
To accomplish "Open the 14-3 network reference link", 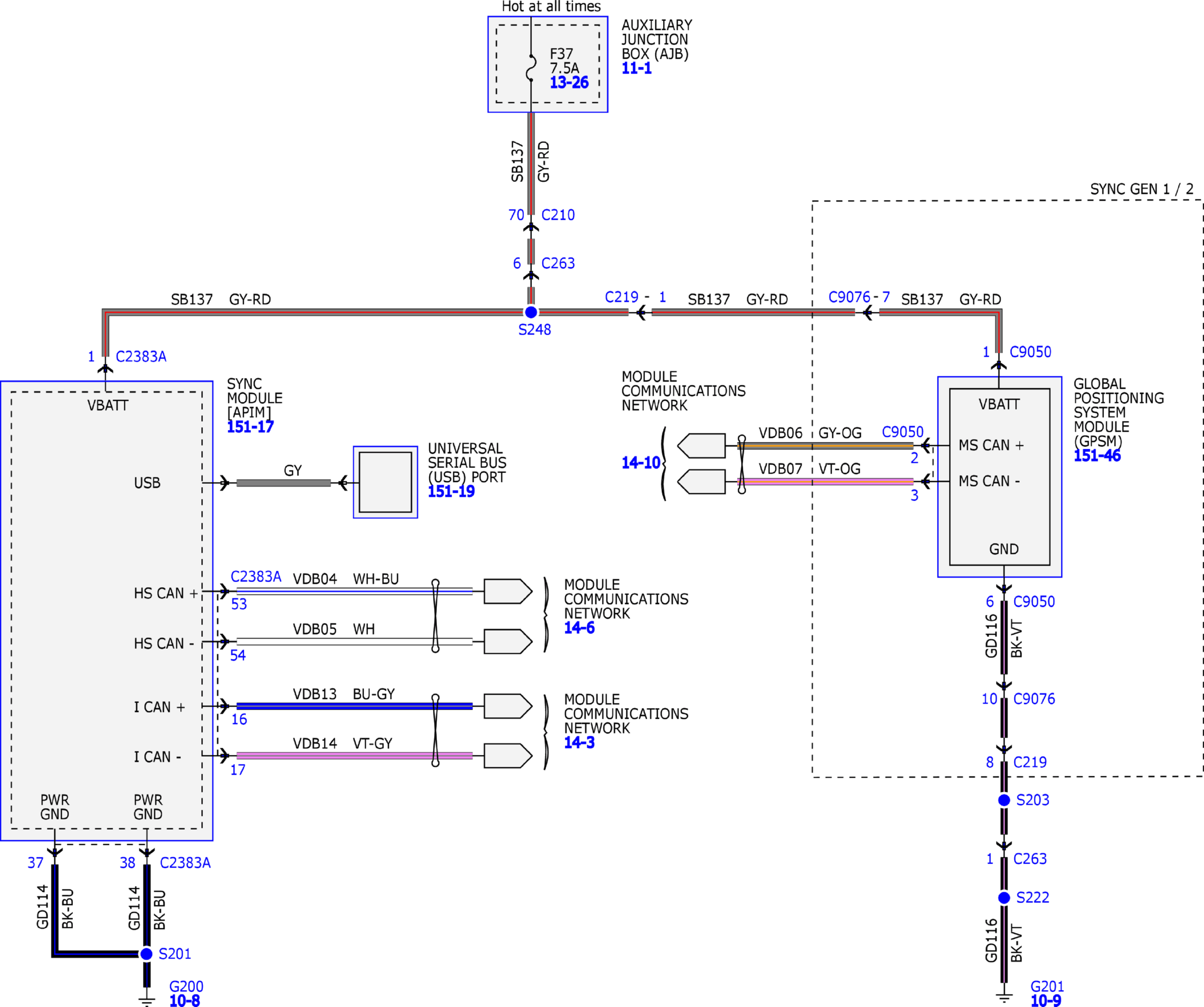I will click(x=579, y=743).
